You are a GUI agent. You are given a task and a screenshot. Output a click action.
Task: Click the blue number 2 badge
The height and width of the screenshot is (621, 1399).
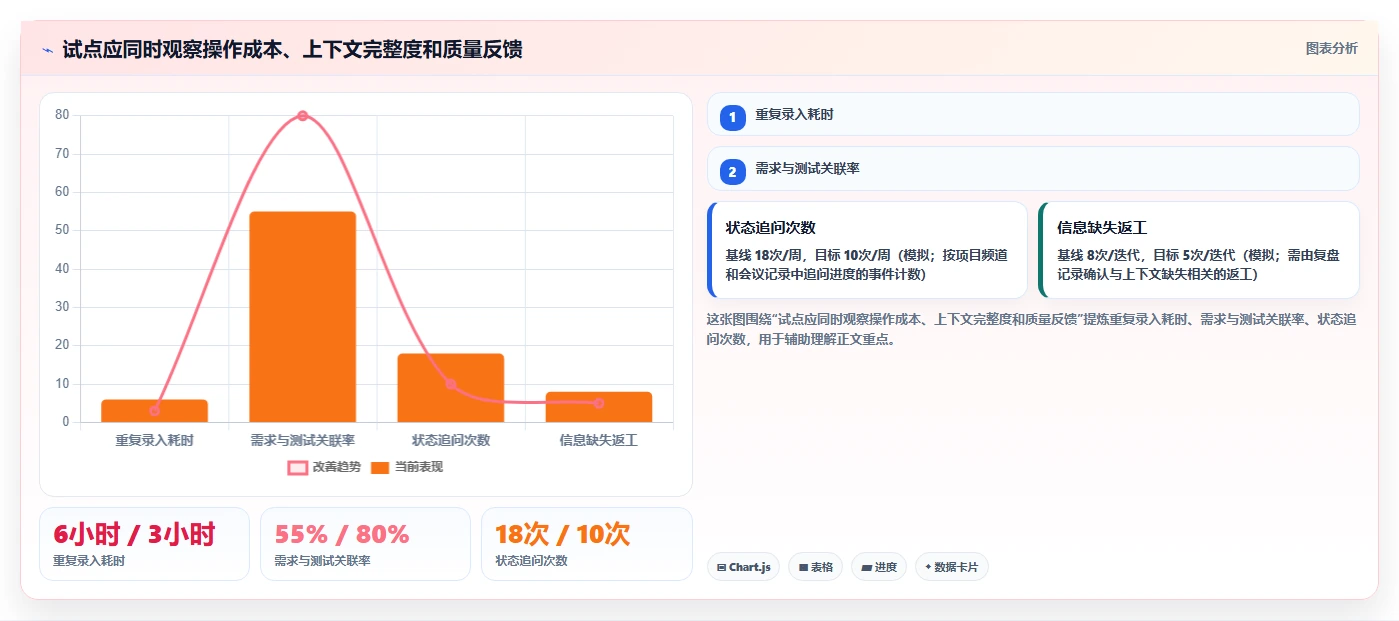click(x=732, y=171)
